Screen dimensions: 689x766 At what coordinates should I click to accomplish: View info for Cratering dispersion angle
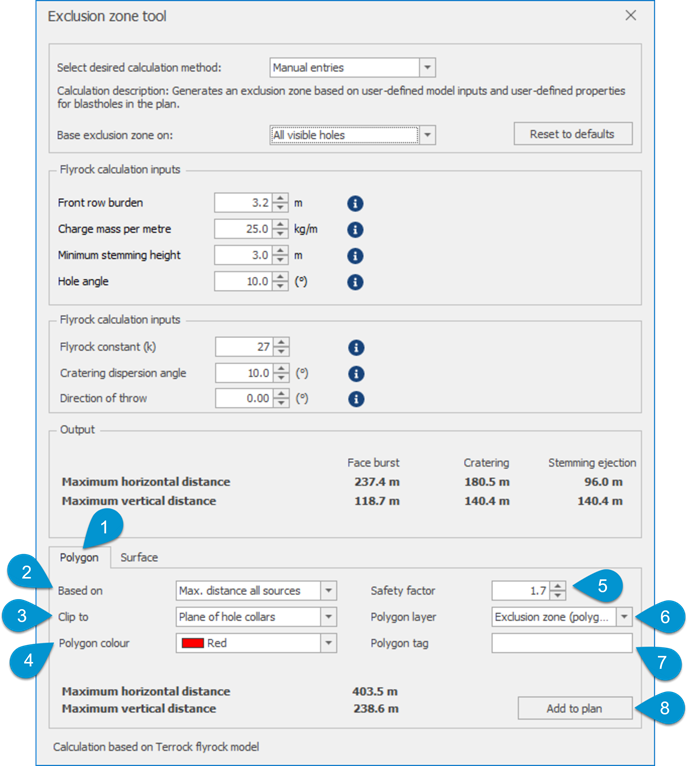[x=356, y=374]
